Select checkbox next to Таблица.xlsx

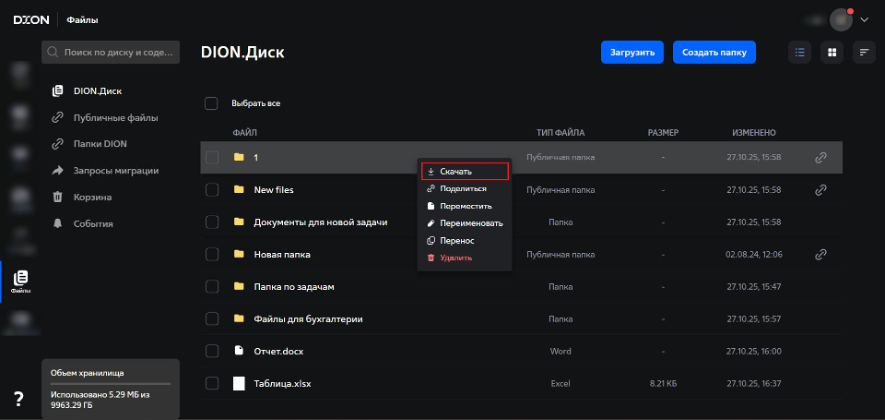pyautogui.click(x=211, y=383)
